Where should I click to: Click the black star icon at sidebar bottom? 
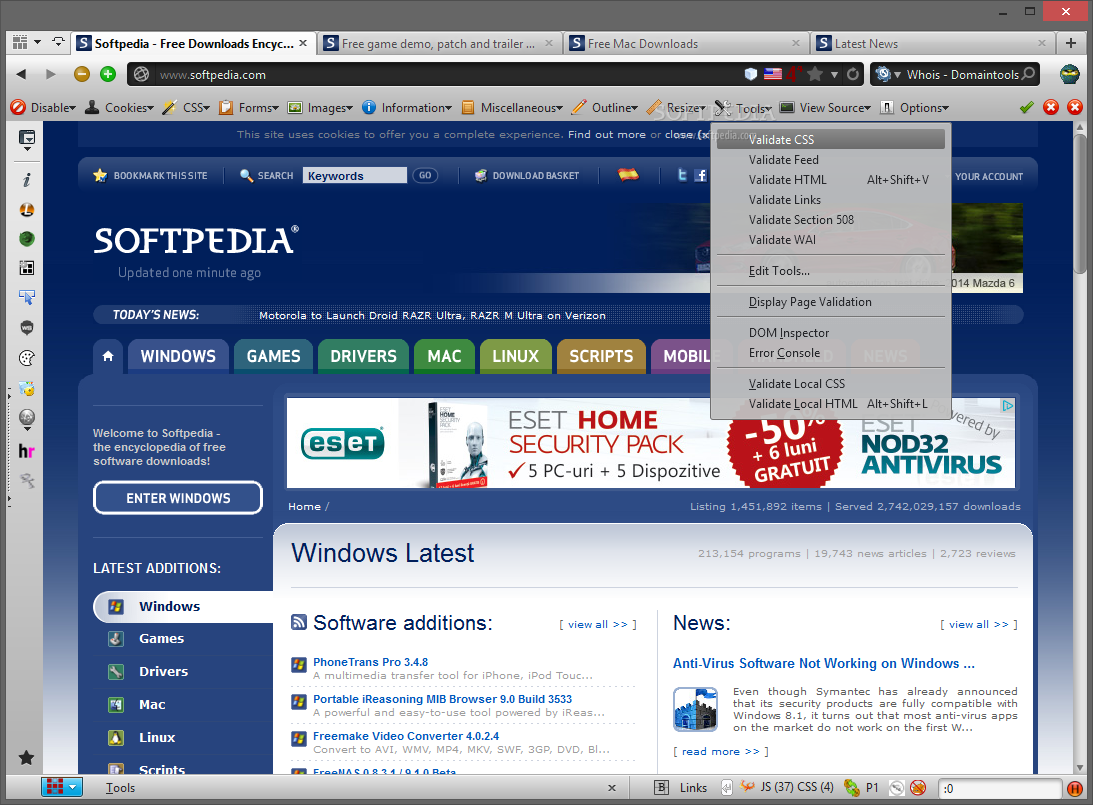pyautogui.click(x=26, y=758)
